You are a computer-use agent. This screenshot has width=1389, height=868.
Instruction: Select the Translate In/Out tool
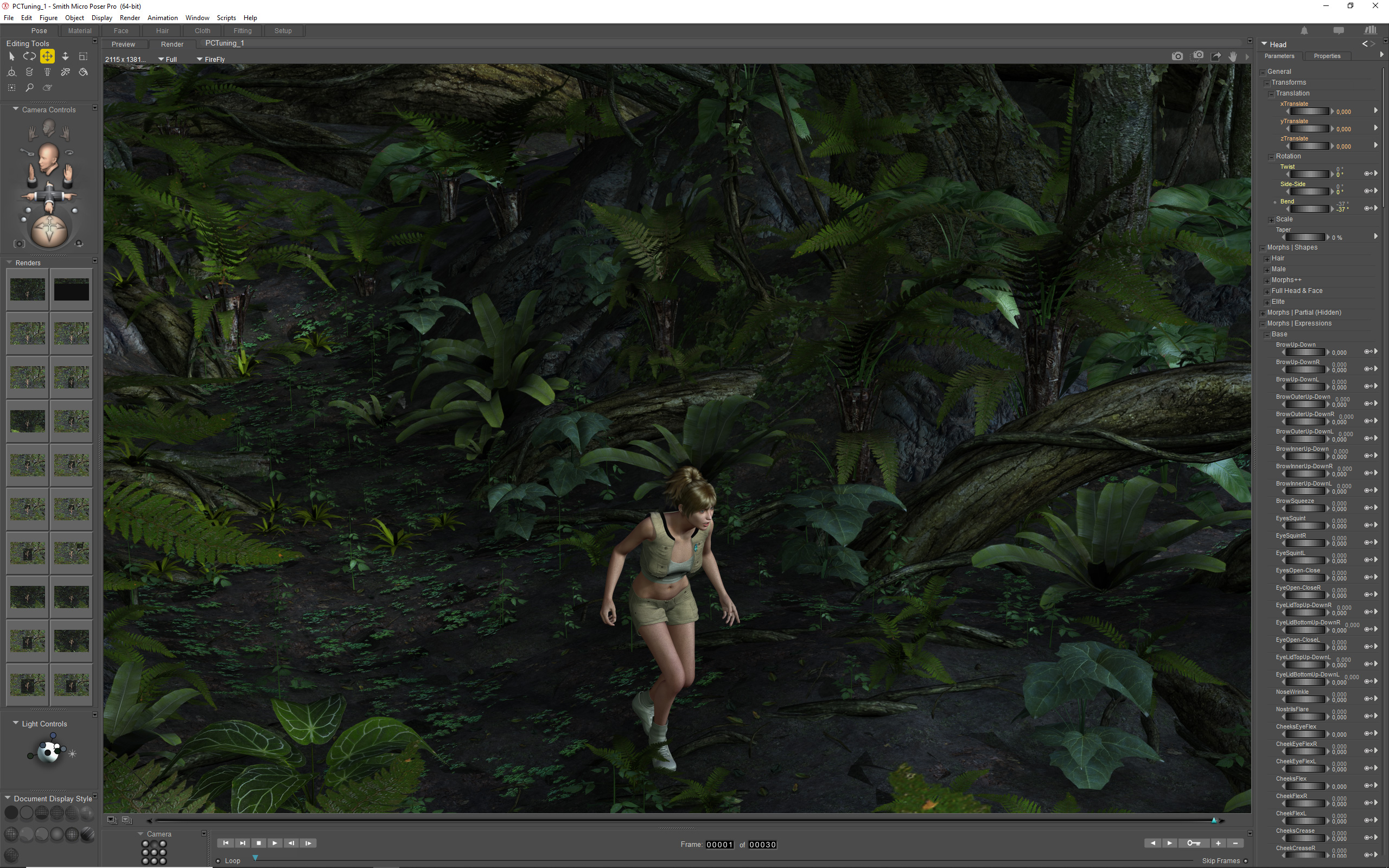(66, 56)
